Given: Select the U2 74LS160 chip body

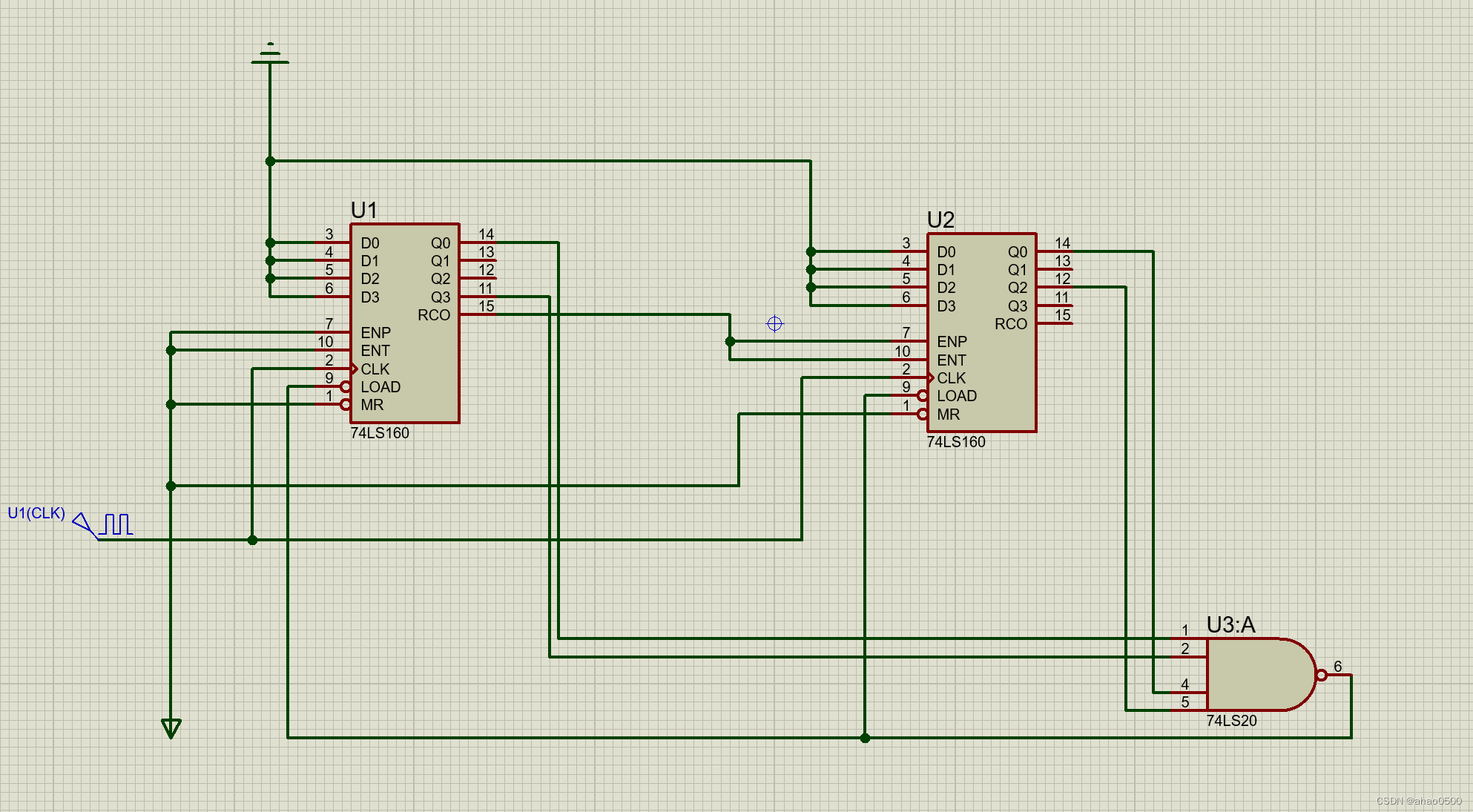Looking at the screenshot, I should 981,332.
